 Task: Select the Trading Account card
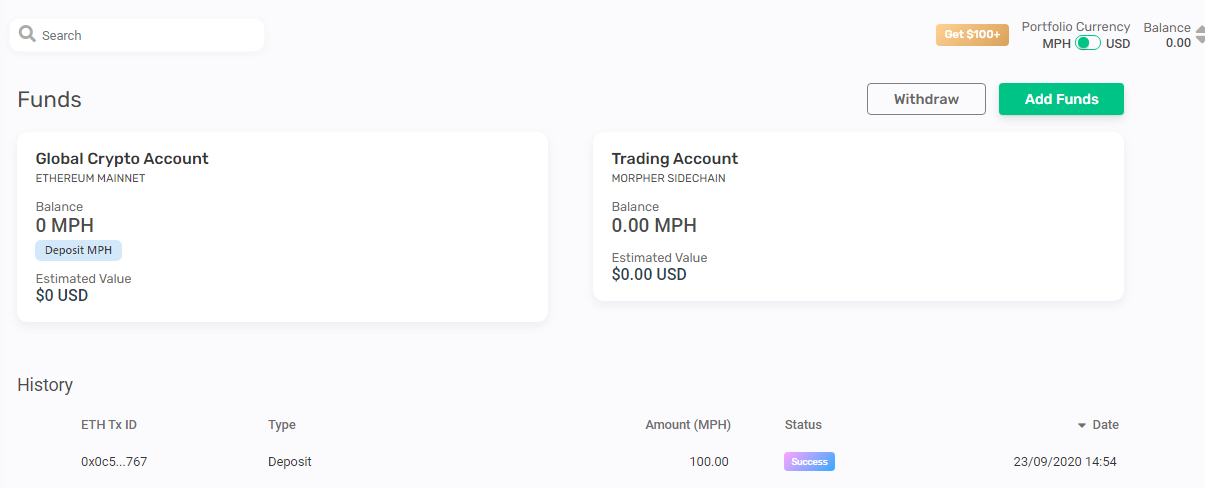[x=858, y=216]
